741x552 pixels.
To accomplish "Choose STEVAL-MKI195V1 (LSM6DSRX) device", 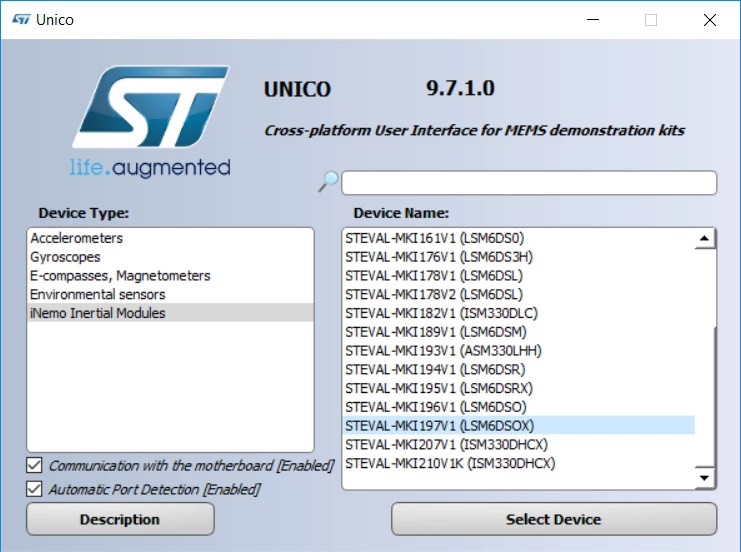I will click(519, 388).
